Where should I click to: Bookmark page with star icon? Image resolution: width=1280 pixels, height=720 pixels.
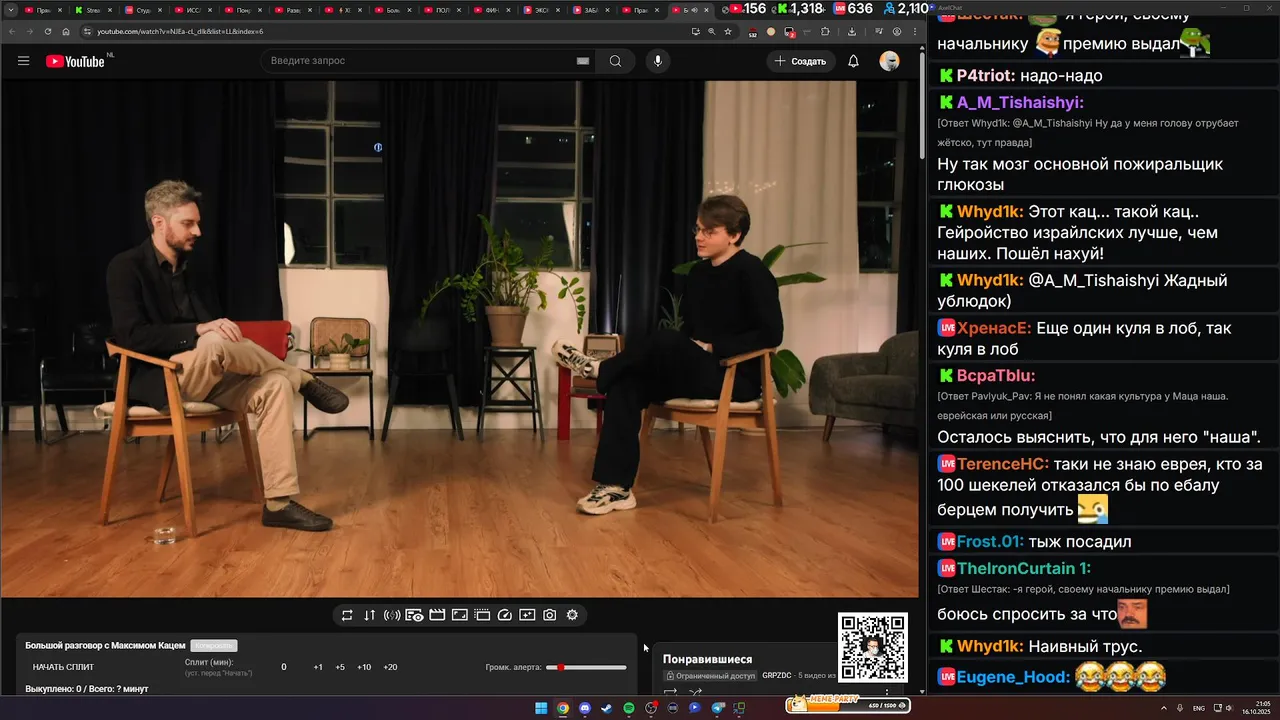coord(728,31)
